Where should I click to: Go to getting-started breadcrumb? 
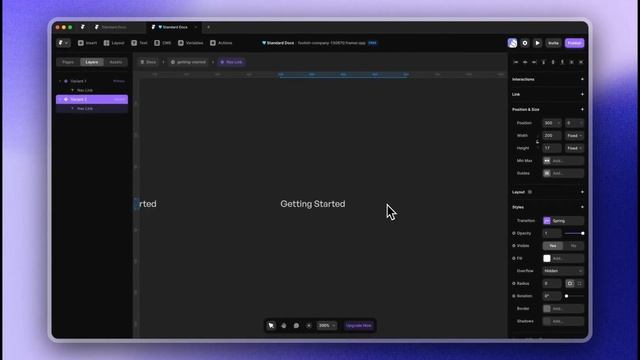[188, 62]
